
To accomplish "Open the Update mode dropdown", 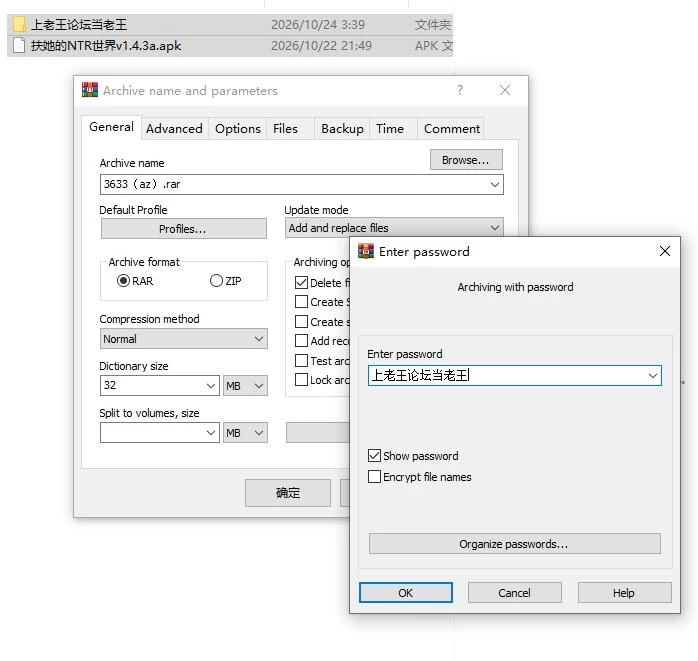I will click(x=394, y=228).
